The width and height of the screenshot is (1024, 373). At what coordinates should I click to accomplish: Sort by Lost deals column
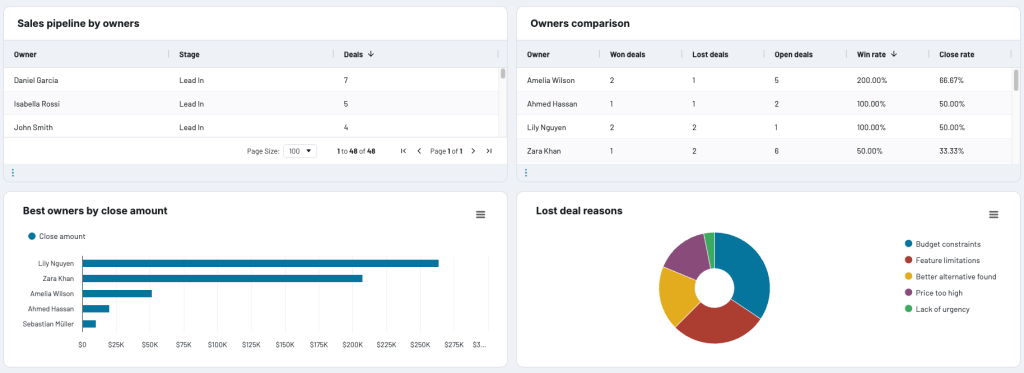(710, 54)
